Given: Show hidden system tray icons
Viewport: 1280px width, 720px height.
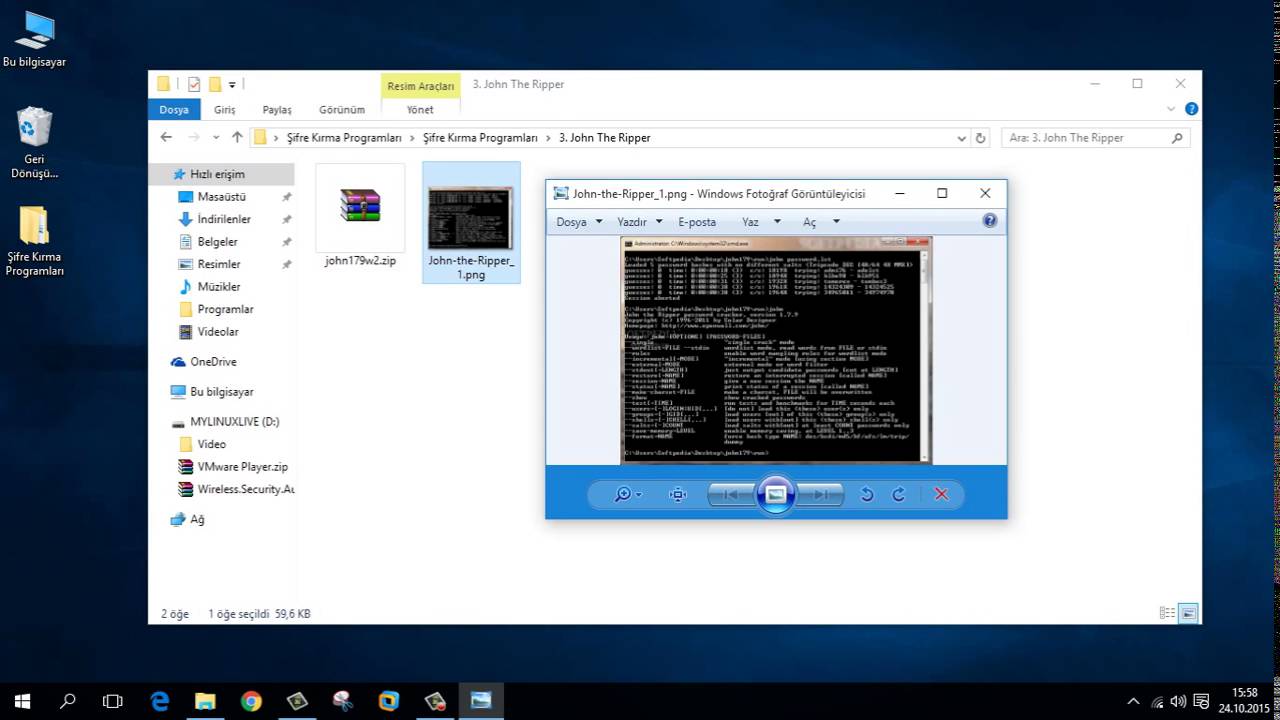Looking at the screenshot, I should tap(1133, 702).
